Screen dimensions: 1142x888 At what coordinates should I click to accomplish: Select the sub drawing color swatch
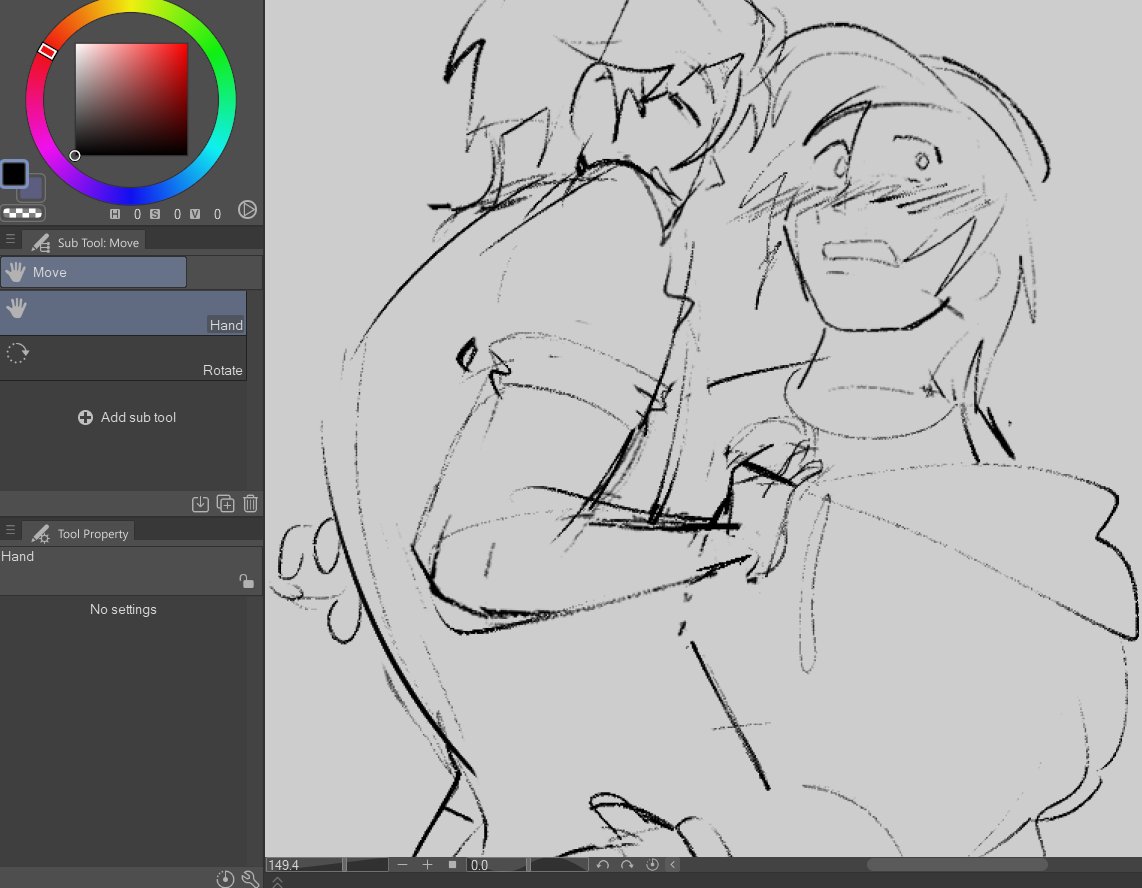point(35,191)
